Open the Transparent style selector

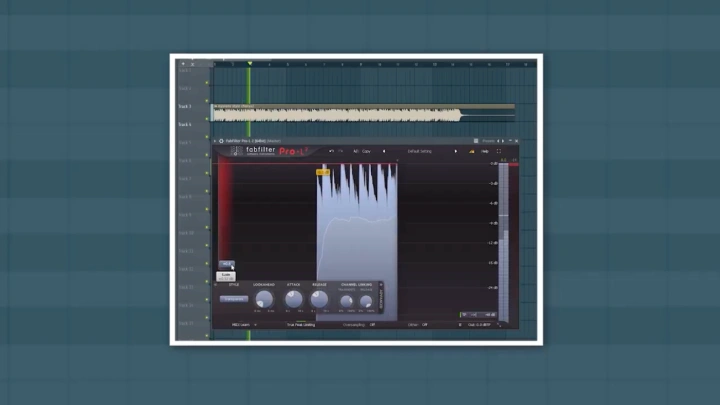234,299
